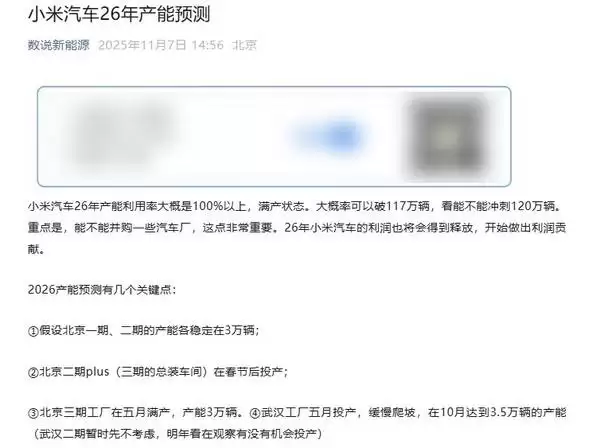Click the text 假设北京一期、二期的产能
The image size is (600, 448).
[108, 330]
